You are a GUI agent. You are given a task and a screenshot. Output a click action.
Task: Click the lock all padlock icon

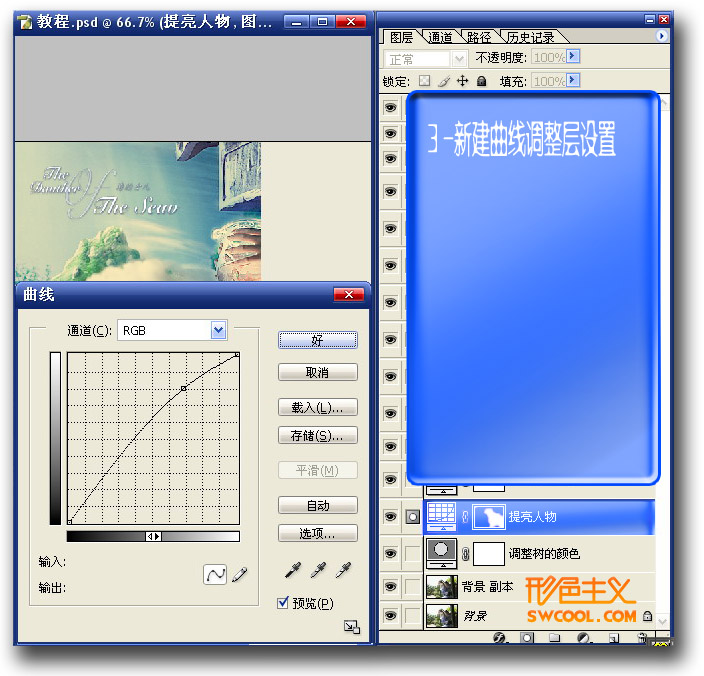pos(481,81)
